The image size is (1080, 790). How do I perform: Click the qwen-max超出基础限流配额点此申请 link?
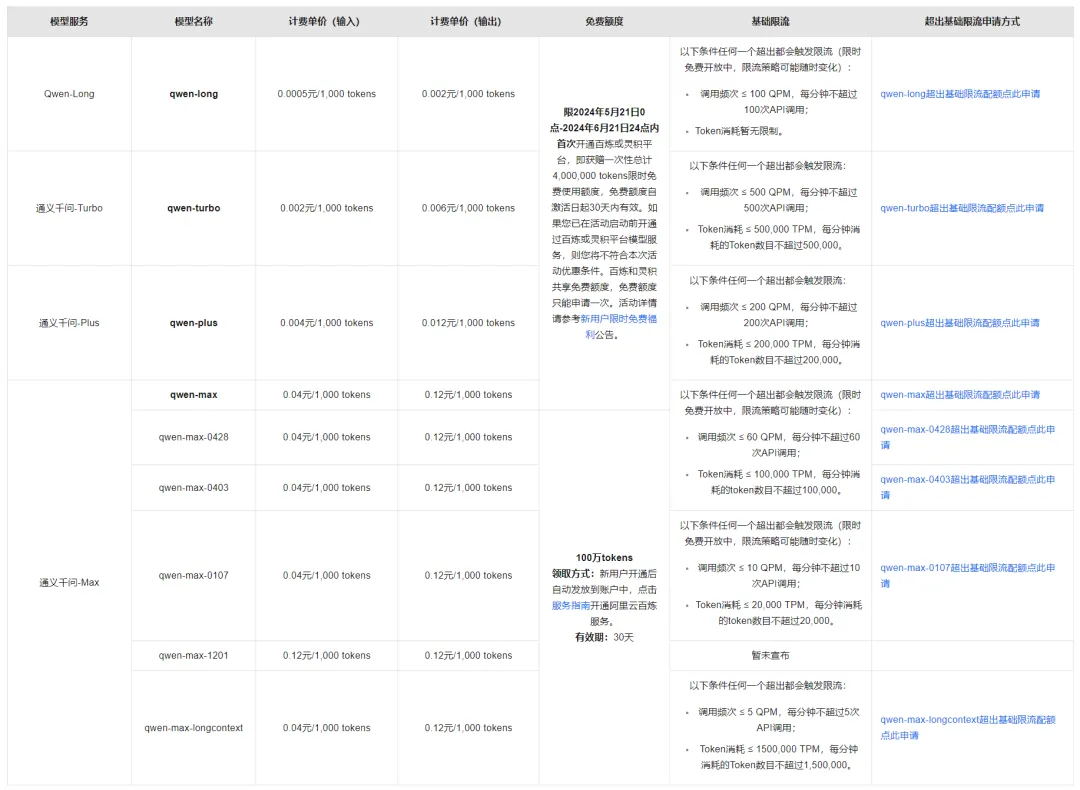959,395
